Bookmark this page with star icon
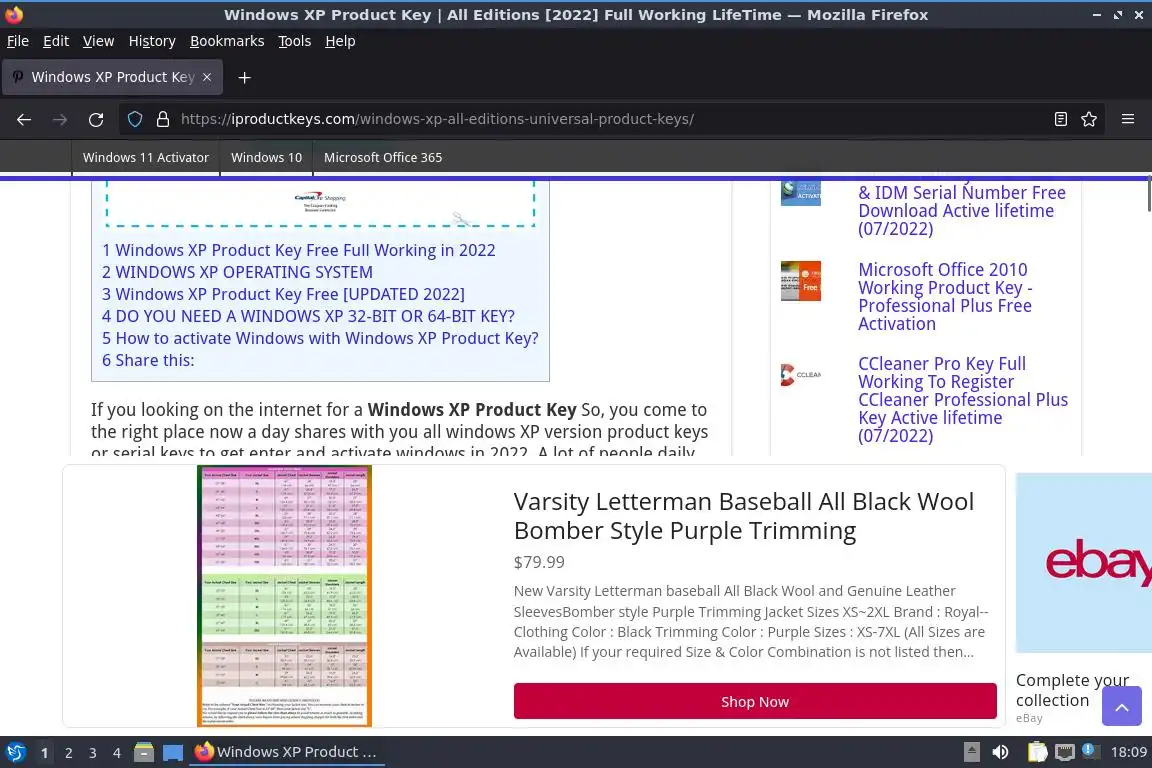The width and height of the screenshot is (1152, 768). pyautogui.click(x=1089, y=119)
